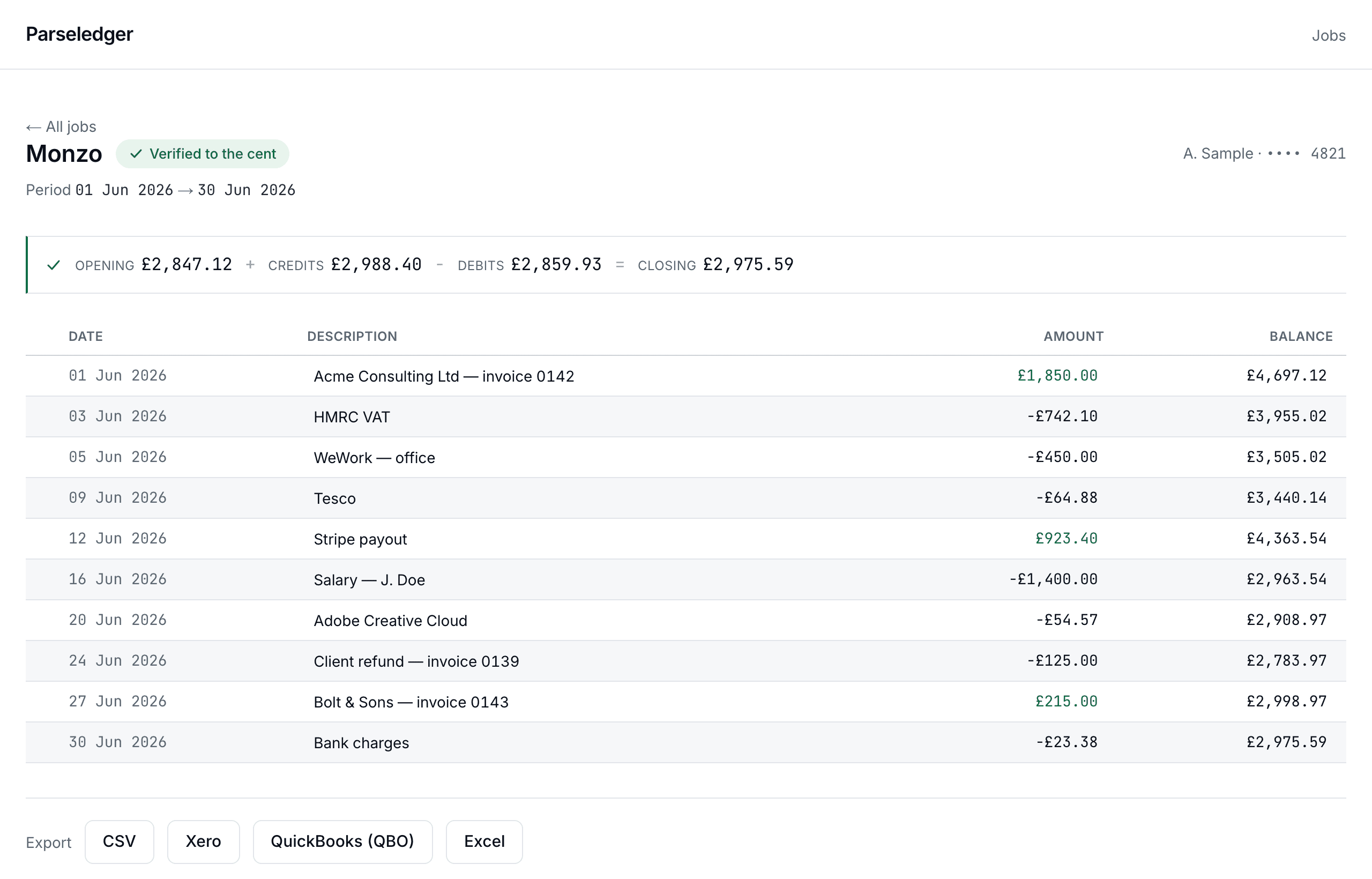Click the -£742.10 amount
This screenshot has height=879, width=1372.
point(1062,416)
